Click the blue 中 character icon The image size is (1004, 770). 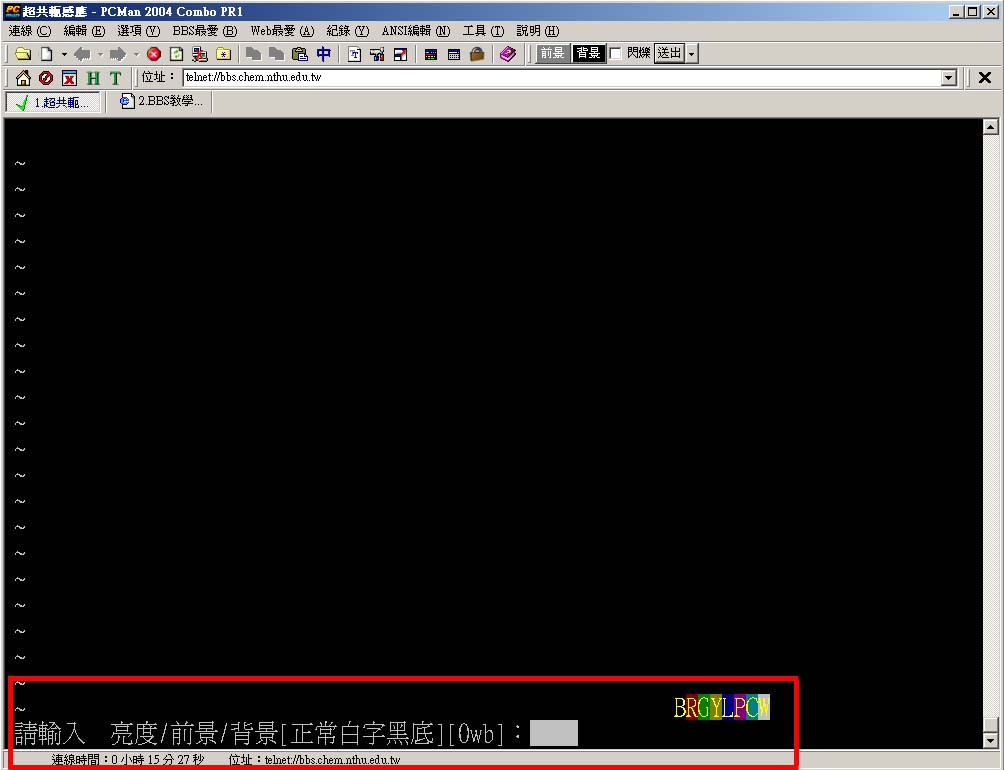[323, 54]
